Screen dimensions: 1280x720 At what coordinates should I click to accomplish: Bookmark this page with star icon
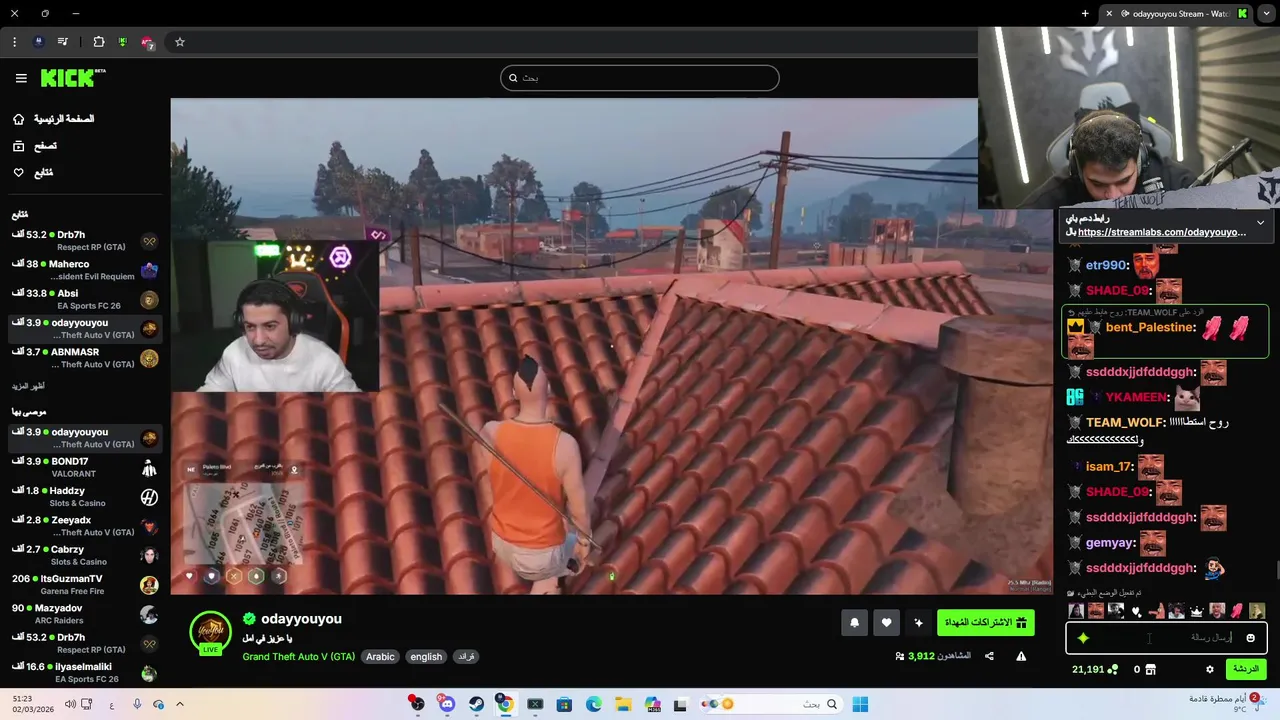(x=180, y=42)
